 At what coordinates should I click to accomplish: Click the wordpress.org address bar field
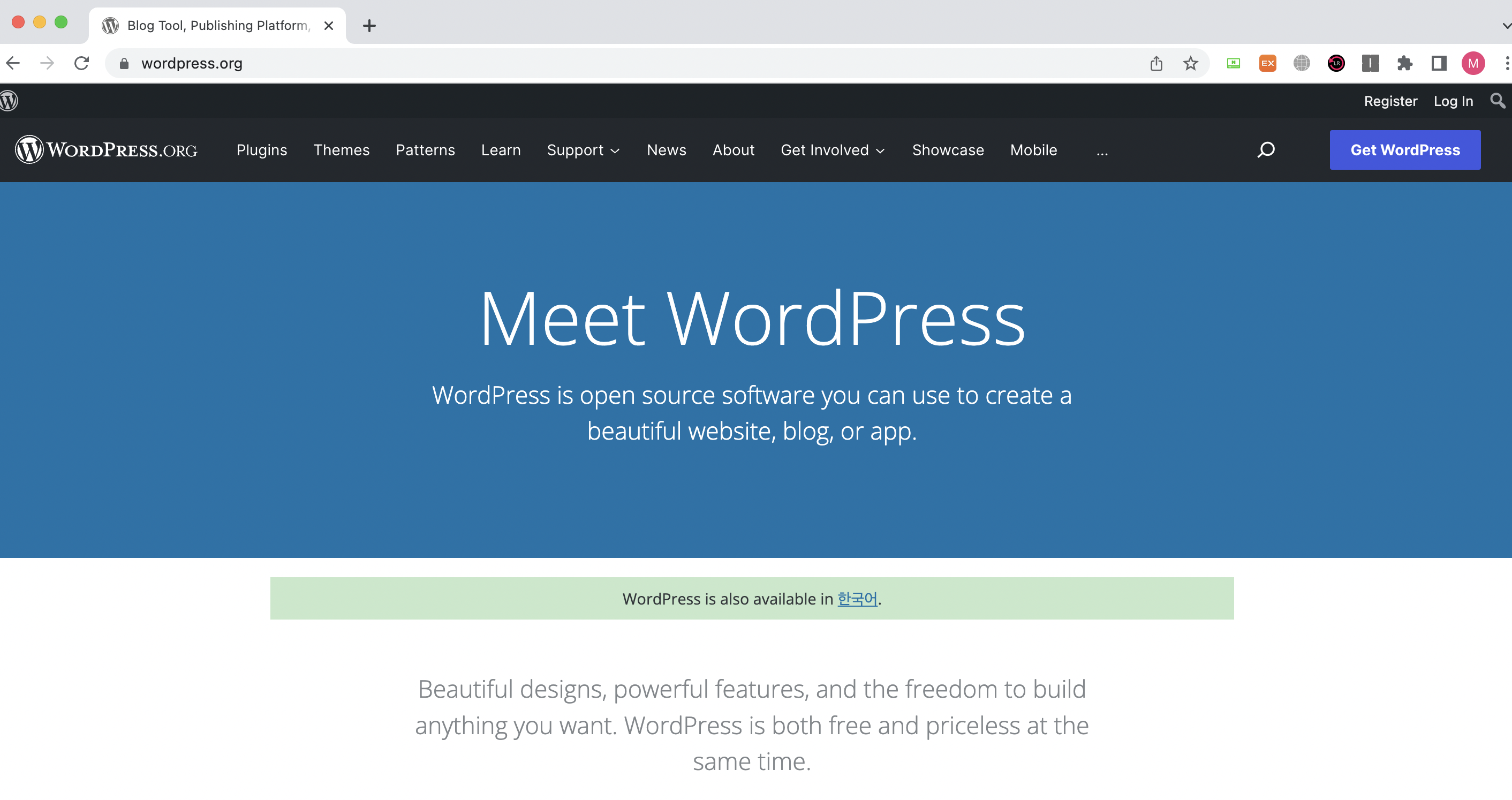(x=587, y=63)
